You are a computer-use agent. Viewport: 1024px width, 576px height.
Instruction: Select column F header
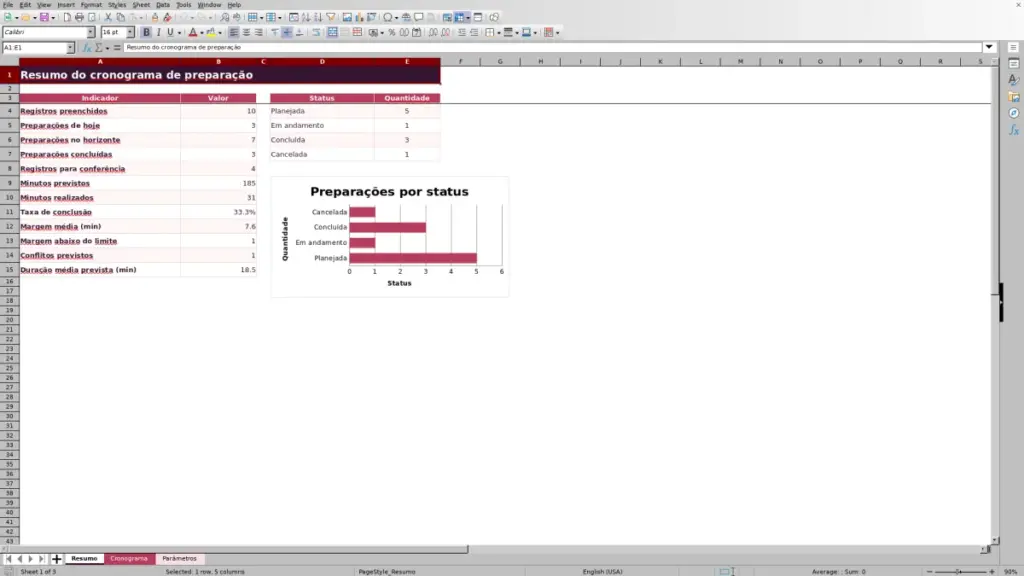tap(460, 61)
